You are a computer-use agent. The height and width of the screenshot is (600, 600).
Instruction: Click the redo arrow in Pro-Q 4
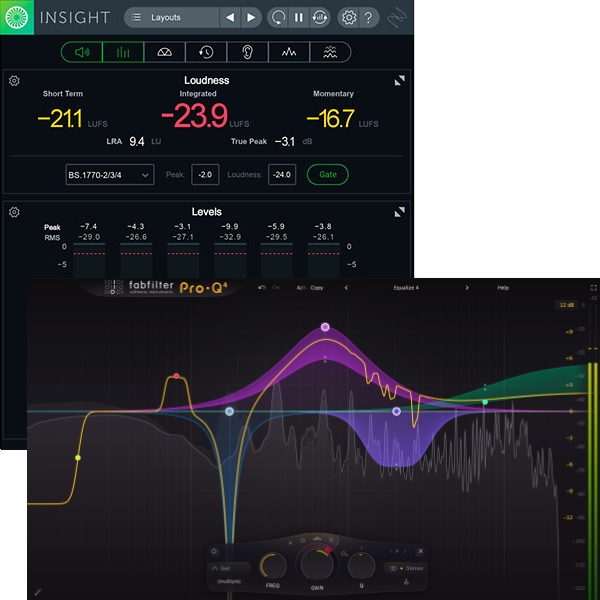(x=276, y=287)
